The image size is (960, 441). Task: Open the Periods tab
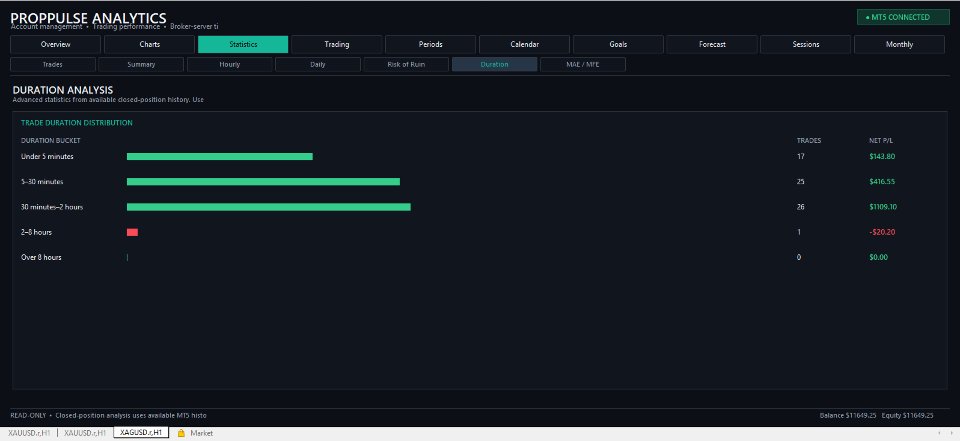[430, 44]
